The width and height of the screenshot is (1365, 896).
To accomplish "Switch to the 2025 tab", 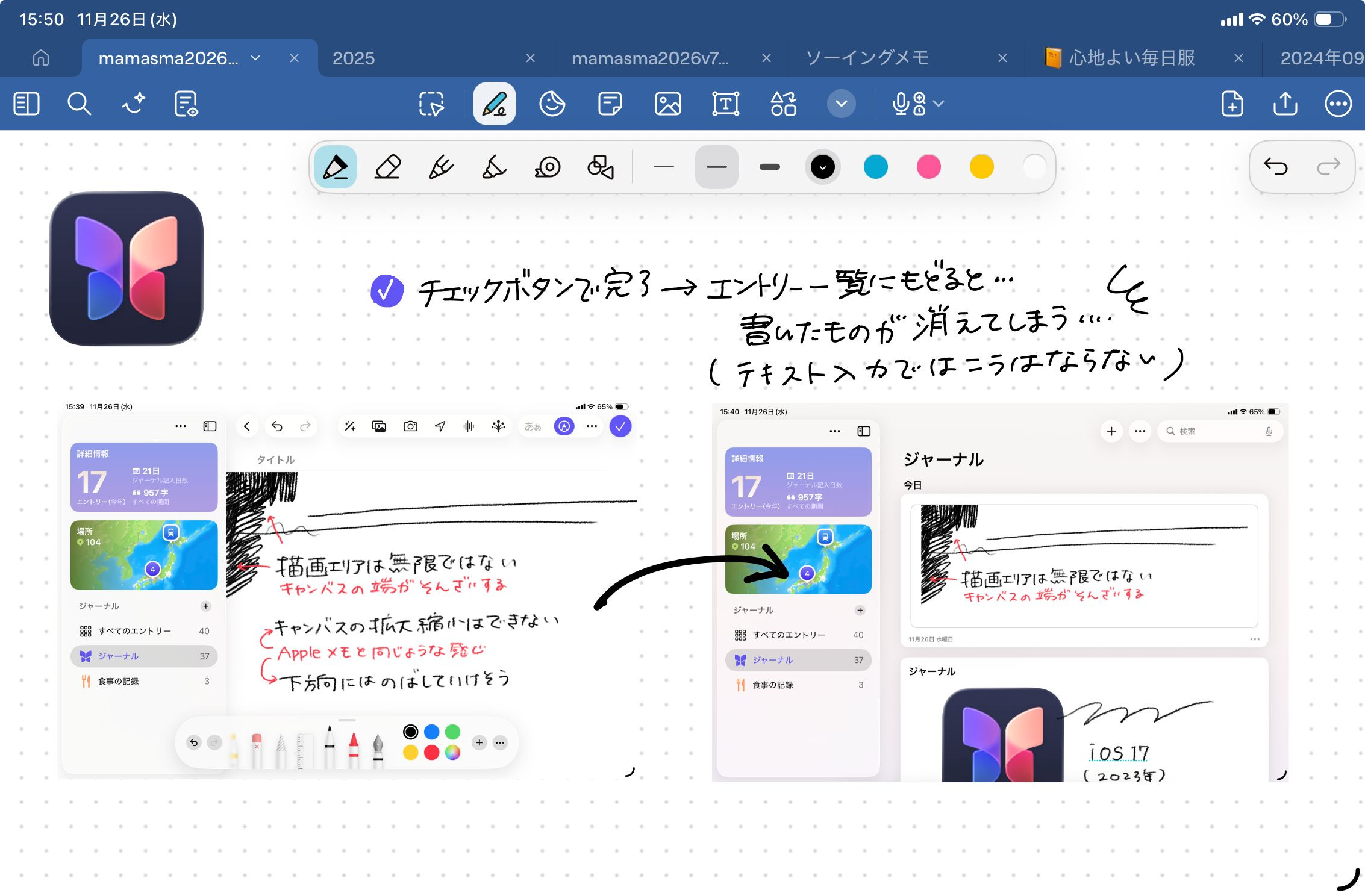I will pyautogui.click(x=354, y=58).
